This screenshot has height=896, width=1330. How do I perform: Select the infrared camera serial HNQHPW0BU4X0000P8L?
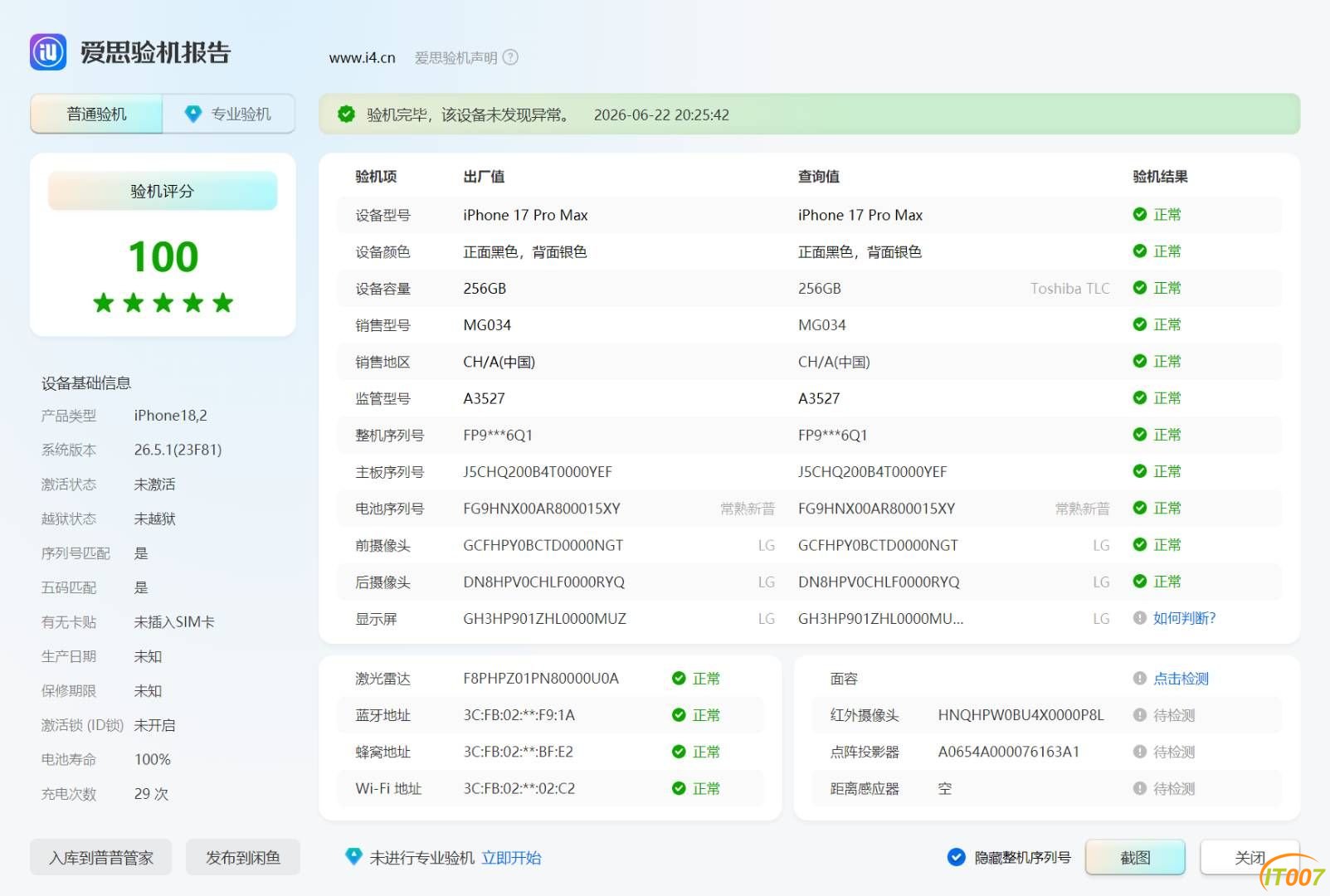1021,715
